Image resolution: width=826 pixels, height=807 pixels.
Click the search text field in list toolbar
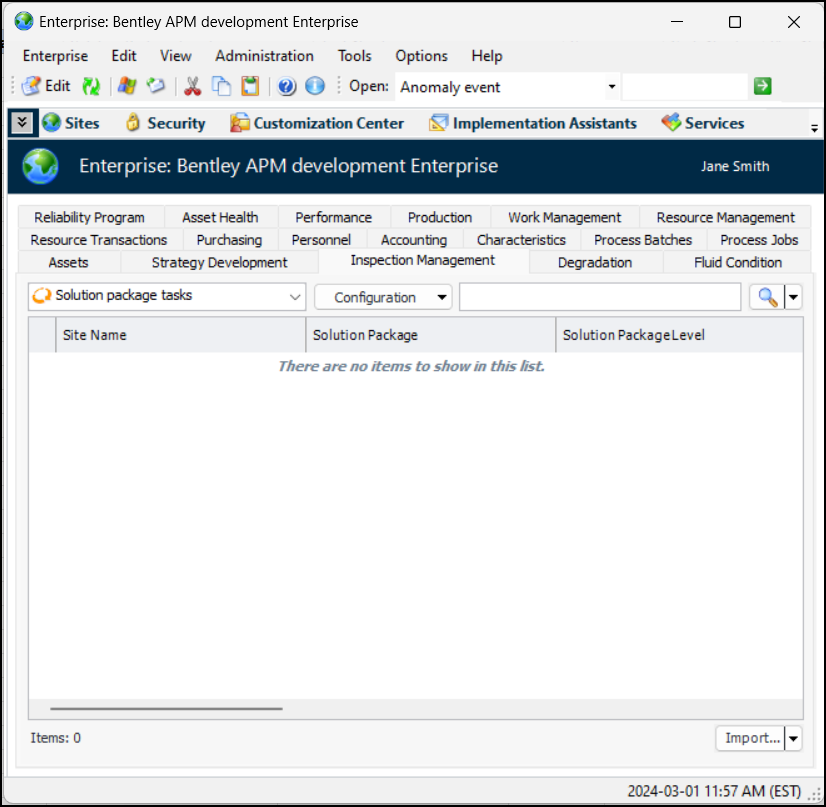tap(600, 298)
